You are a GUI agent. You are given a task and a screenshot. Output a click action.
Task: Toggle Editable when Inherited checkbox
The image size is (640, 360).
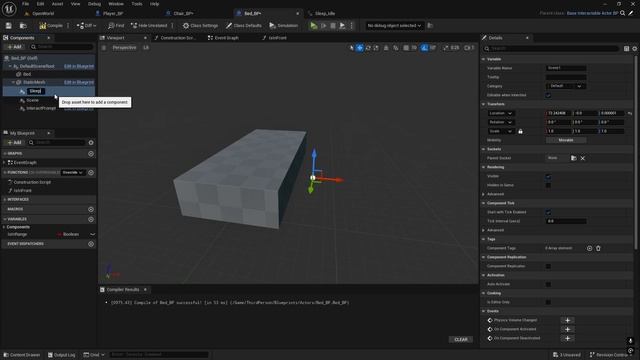548,95
